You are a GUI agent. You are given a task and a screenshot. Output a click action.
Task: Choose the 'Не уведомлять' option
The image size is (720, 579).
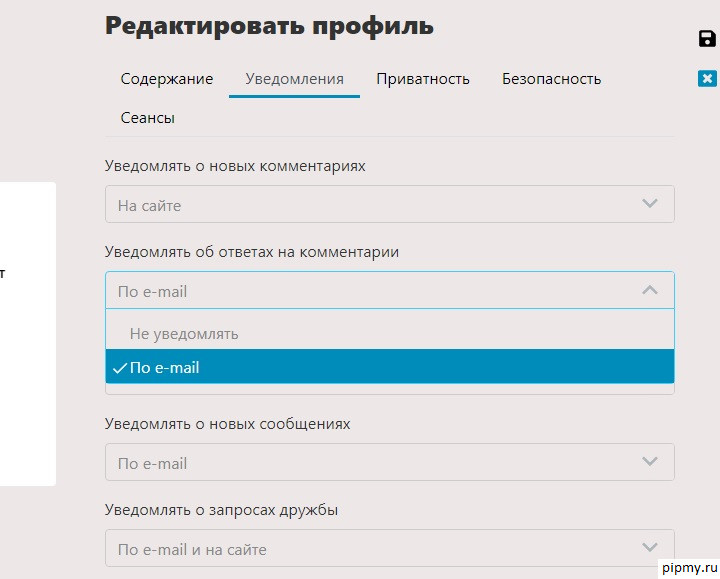[x=389, y=333]
